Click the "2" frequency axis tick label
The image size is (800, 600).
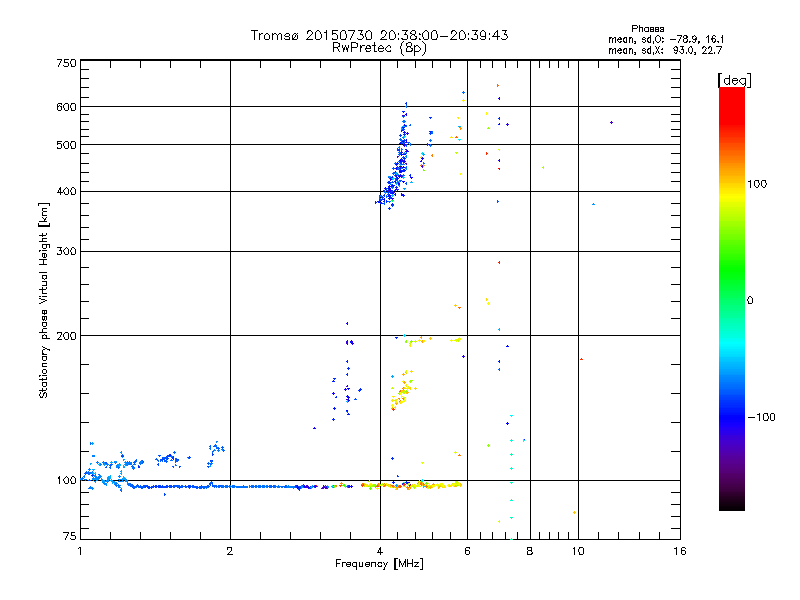[230, 551]
